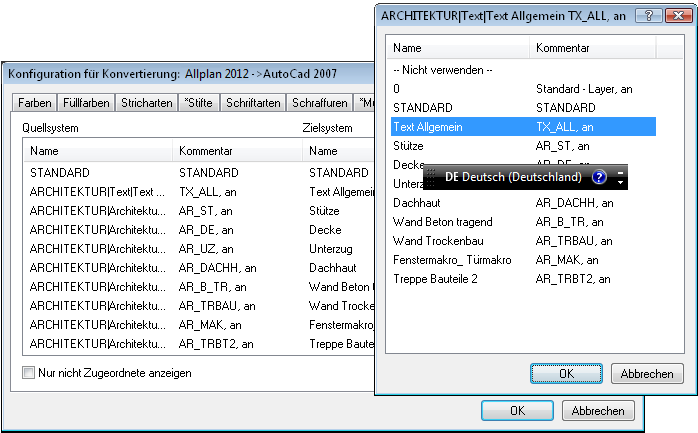Sort by Kommentar column in layer dialog

coord(592,48)
